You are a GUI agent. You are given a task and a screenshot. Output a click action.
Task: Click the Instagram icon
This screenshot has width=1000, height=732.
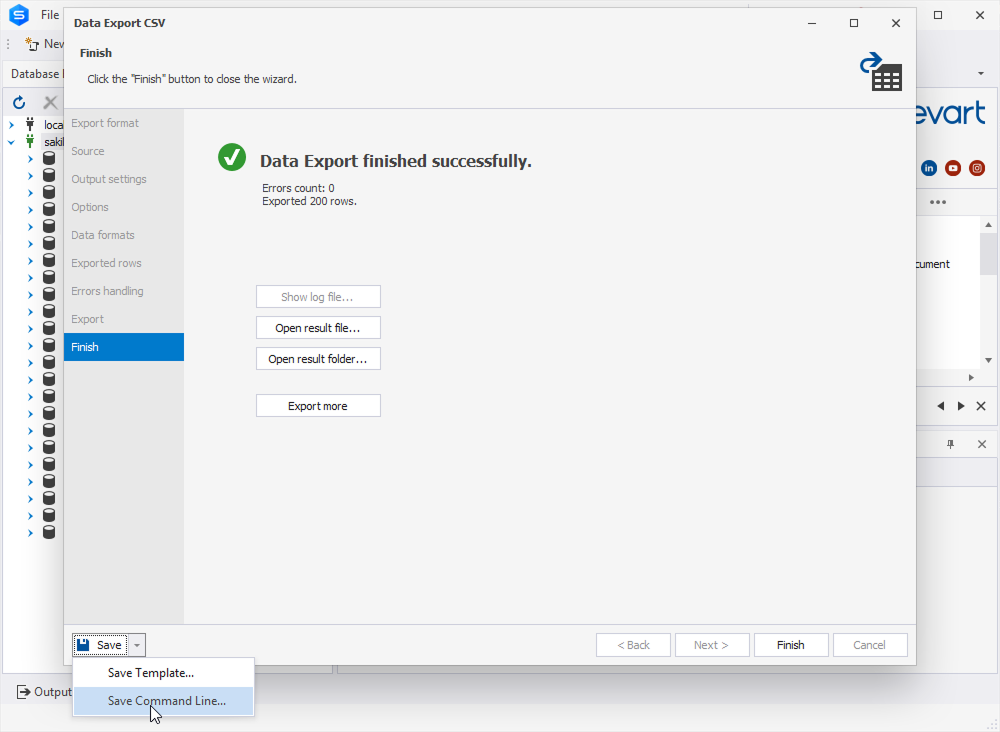tap(977, 168)
